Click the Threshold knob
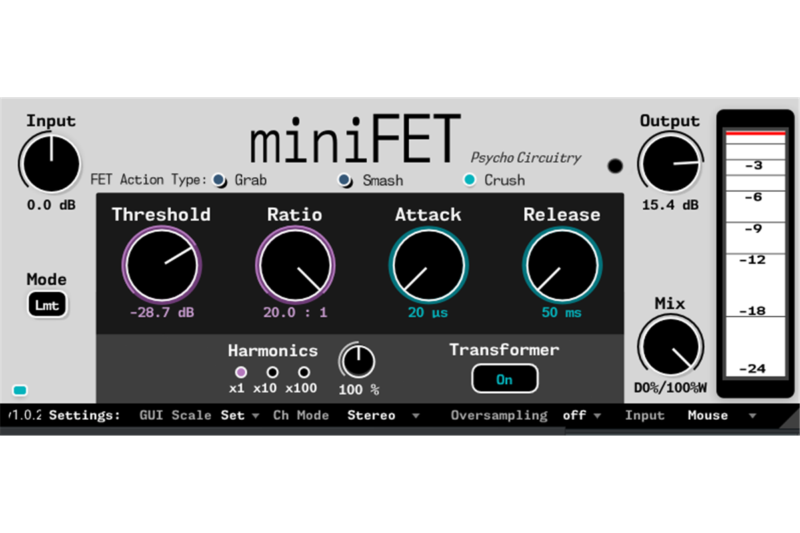Screen dimensions: 800x533 [161, 266]
